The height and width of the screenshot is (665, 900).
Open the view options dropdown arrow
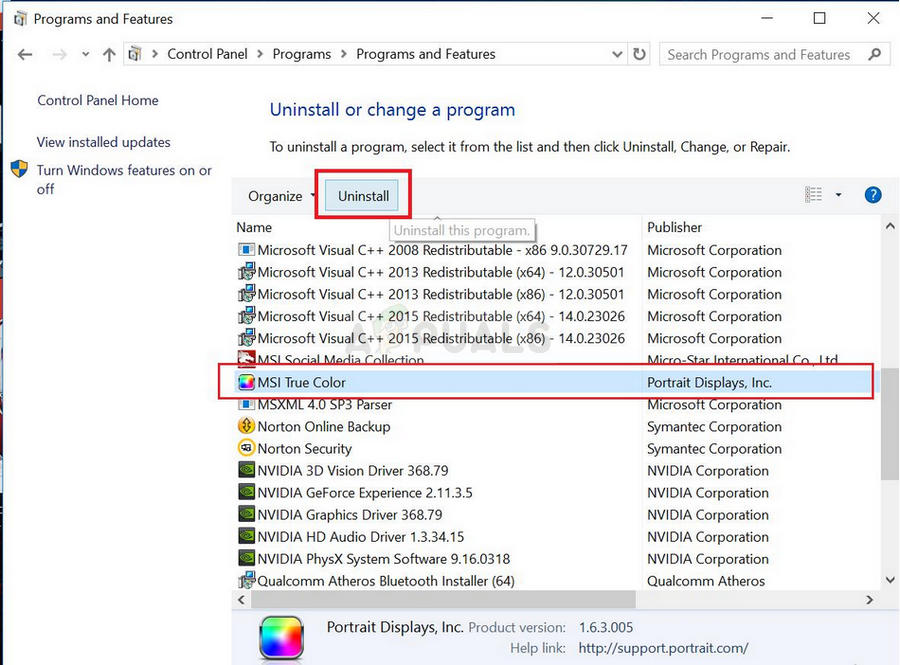(838, 195)
